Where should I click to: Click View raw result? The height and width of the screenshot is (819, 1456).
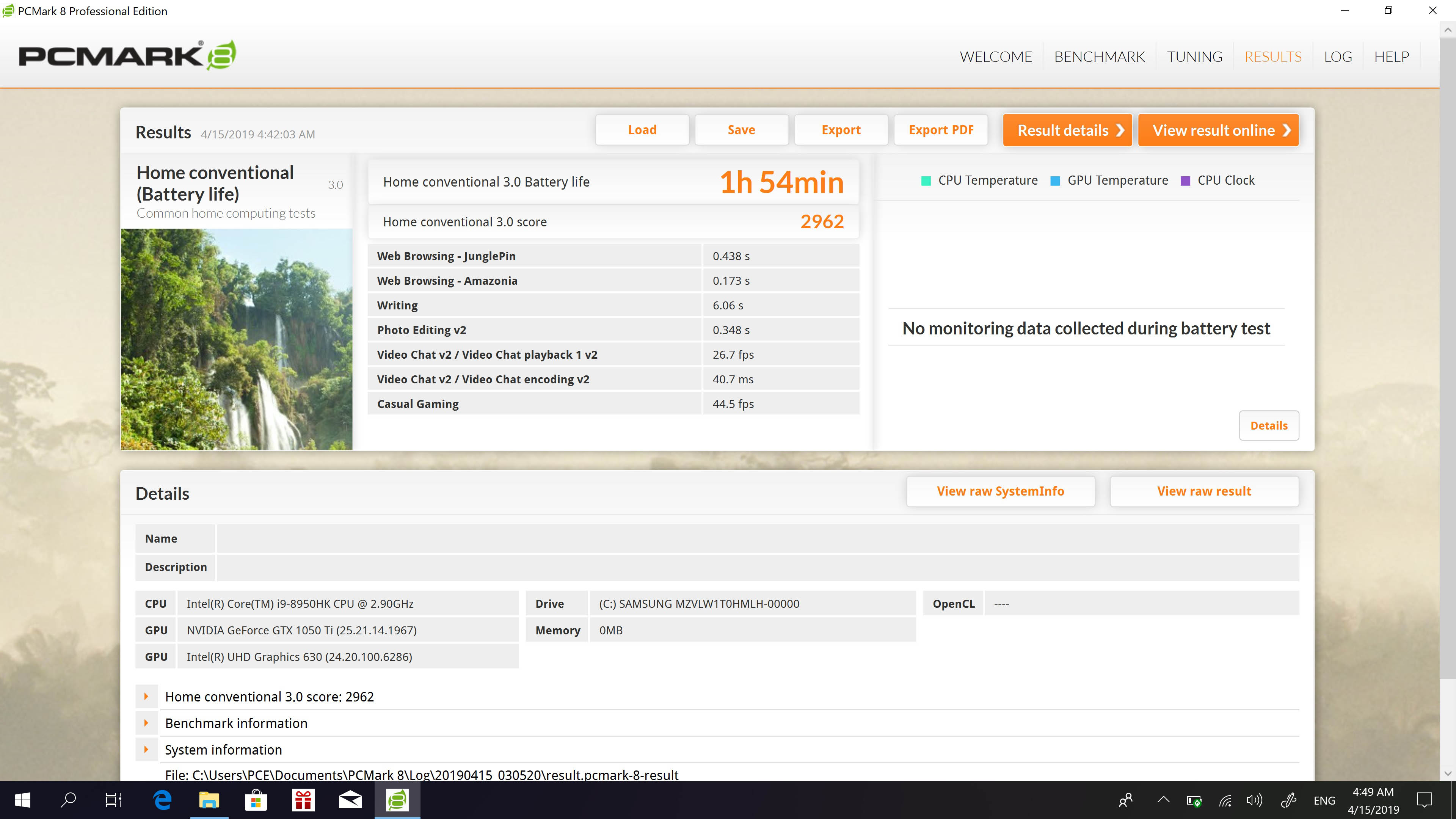[1204, 491]
